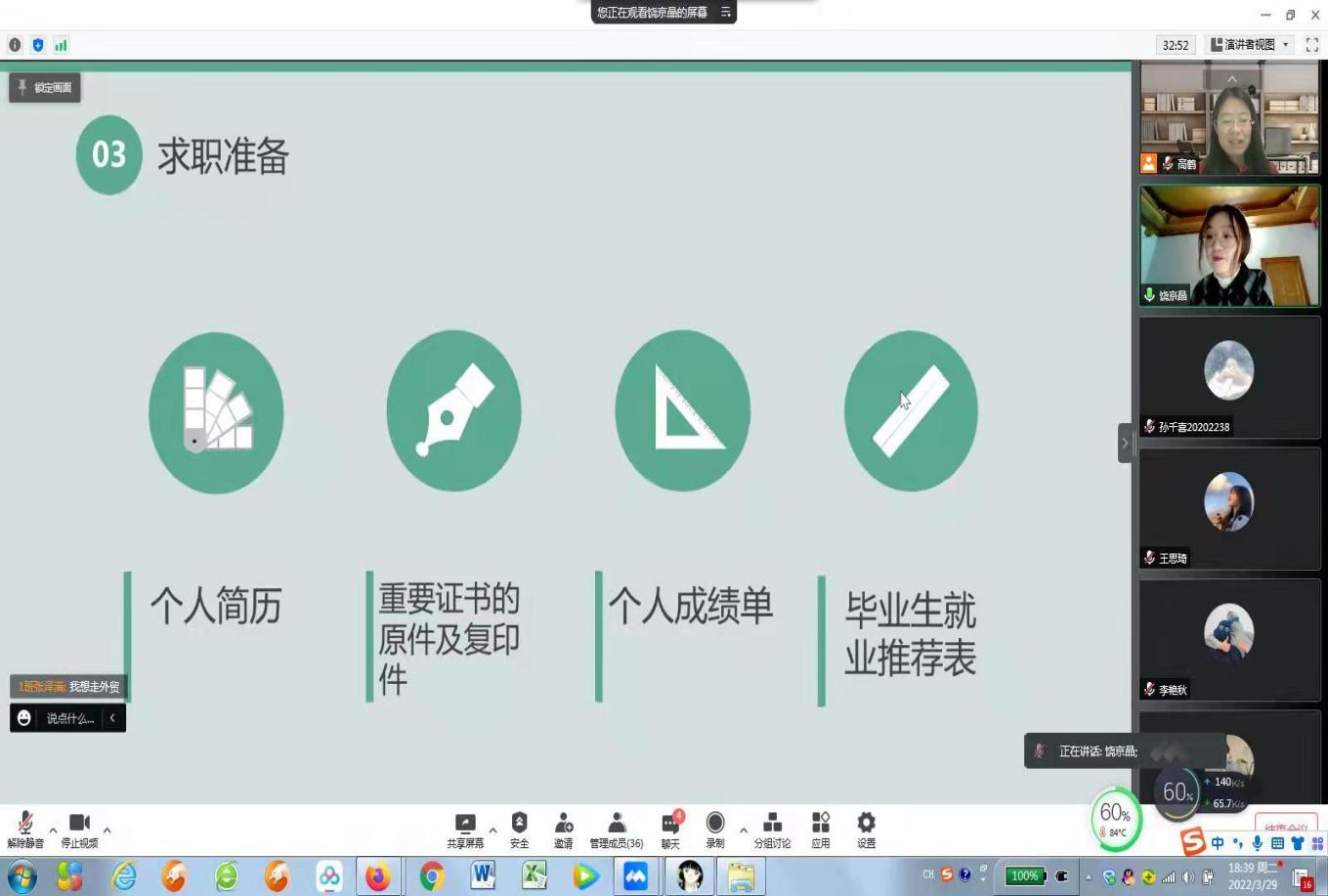This screenshot has height=896, width=1328.
Task: Open the 共享屏幕 share screen icon
Action: (x=465, y=824)
